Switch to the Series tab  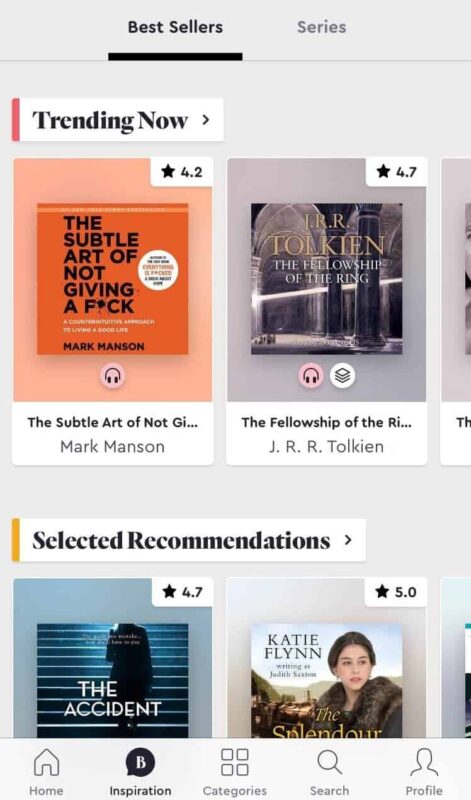321,27
